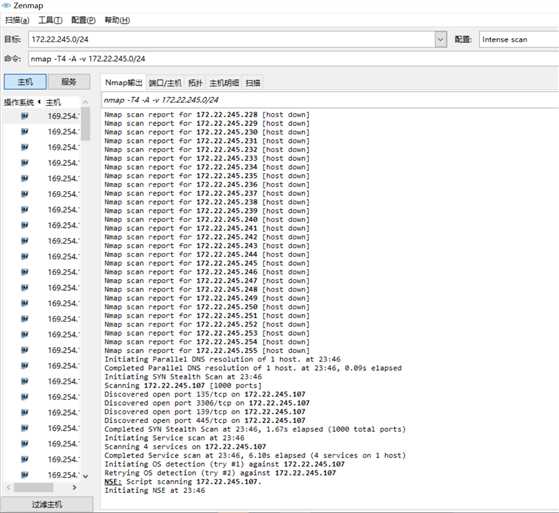This screenshot has width=559, height=513.
Task: Click 'Initiating OS detection (try #1)' line
Action: point(225,464)
